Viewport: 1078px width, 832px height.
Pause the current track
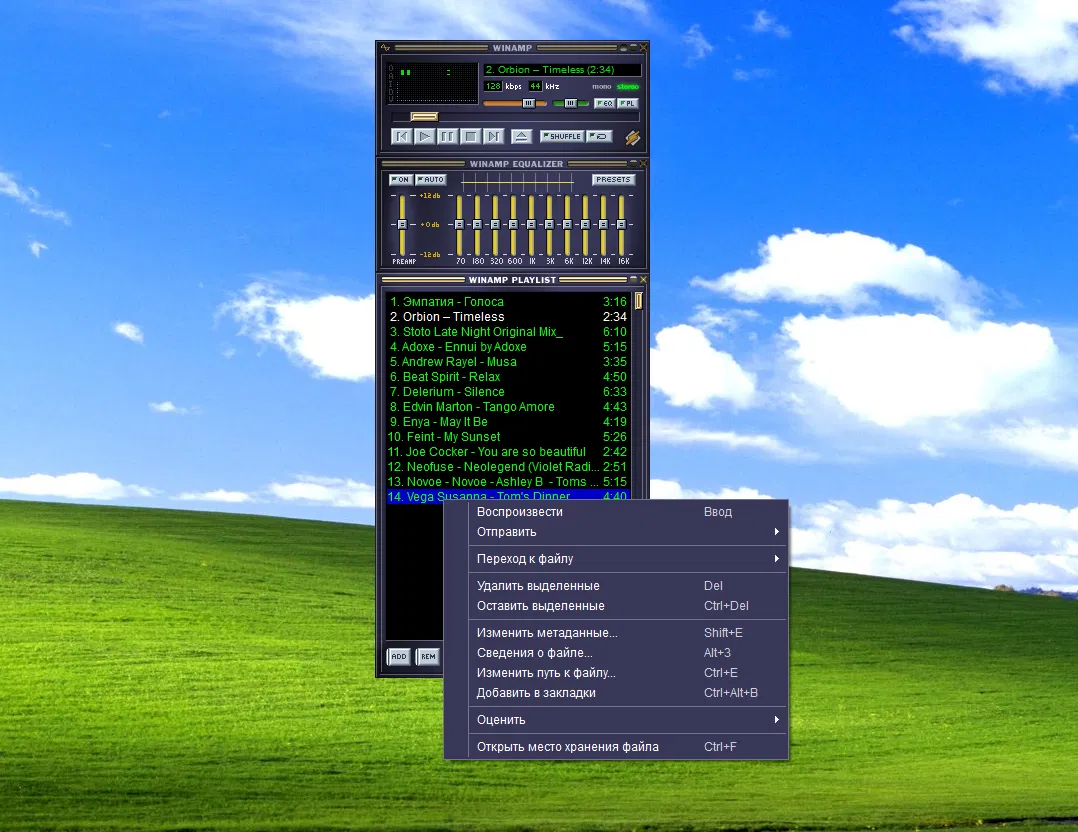point(448,136)
